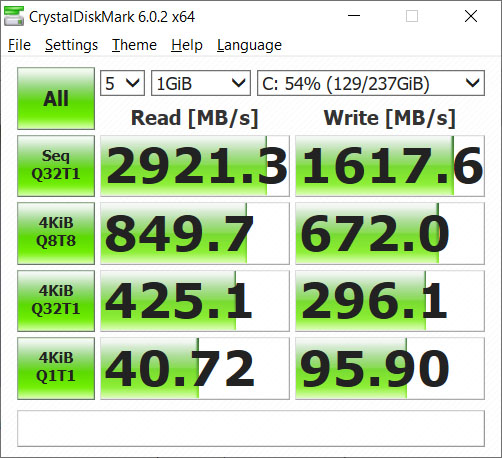Expand the test count dropdown showing 5

pyautogui.click(x=122, y=83)
